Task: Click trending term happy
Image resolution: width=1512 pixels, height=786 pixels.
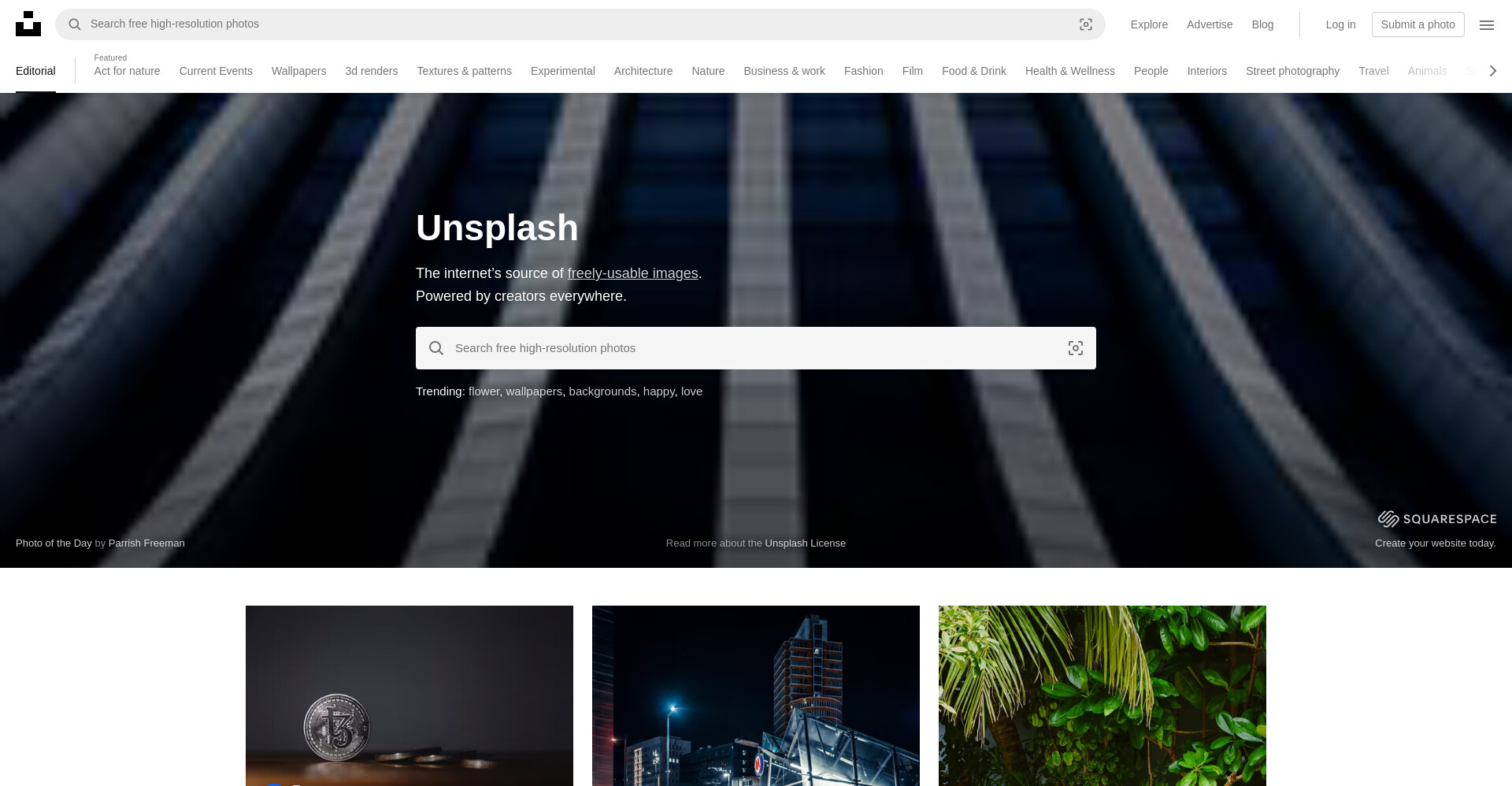Action: (658, 391)
